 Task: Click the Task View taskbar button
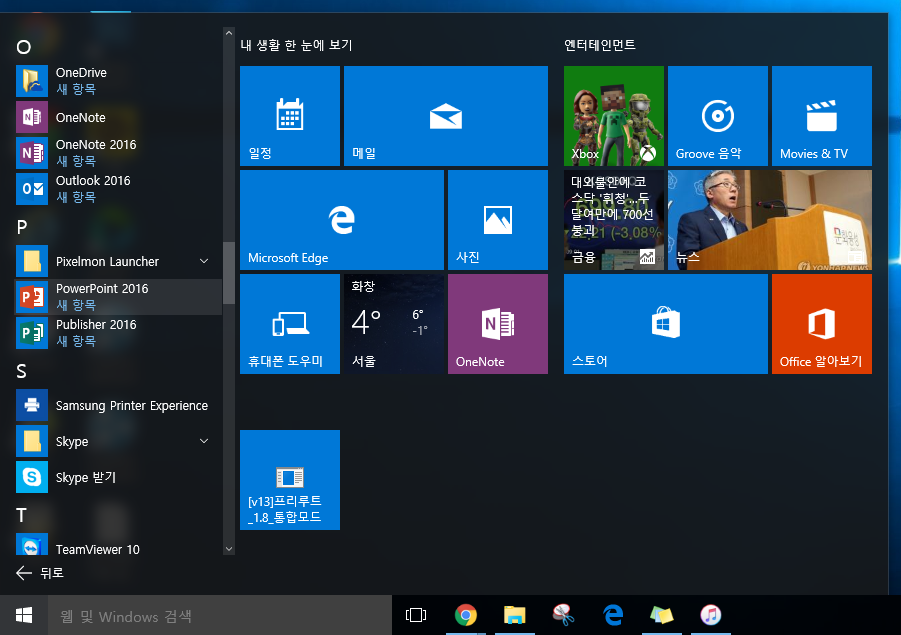click(x=416, y=615)
